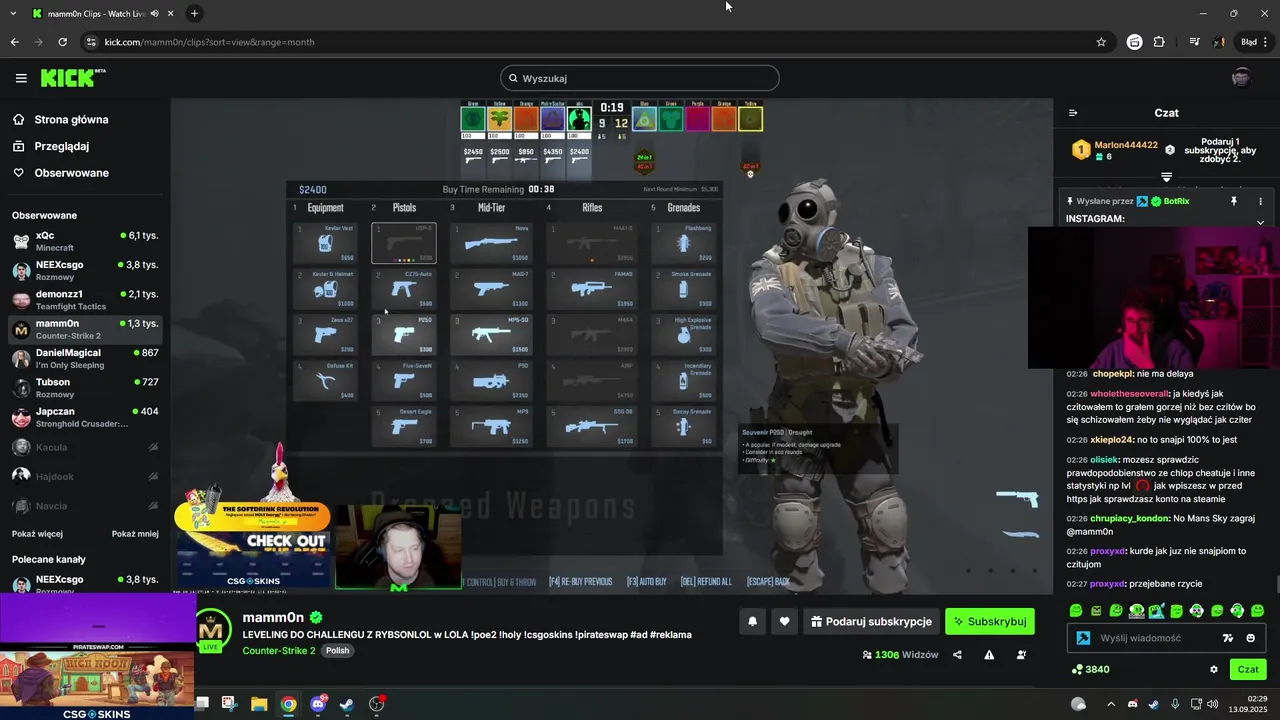Screen dimensions: 1280x720
Task: Open pinned message three-dot options
Action: pyautogui.click(x=1260, y=201)
